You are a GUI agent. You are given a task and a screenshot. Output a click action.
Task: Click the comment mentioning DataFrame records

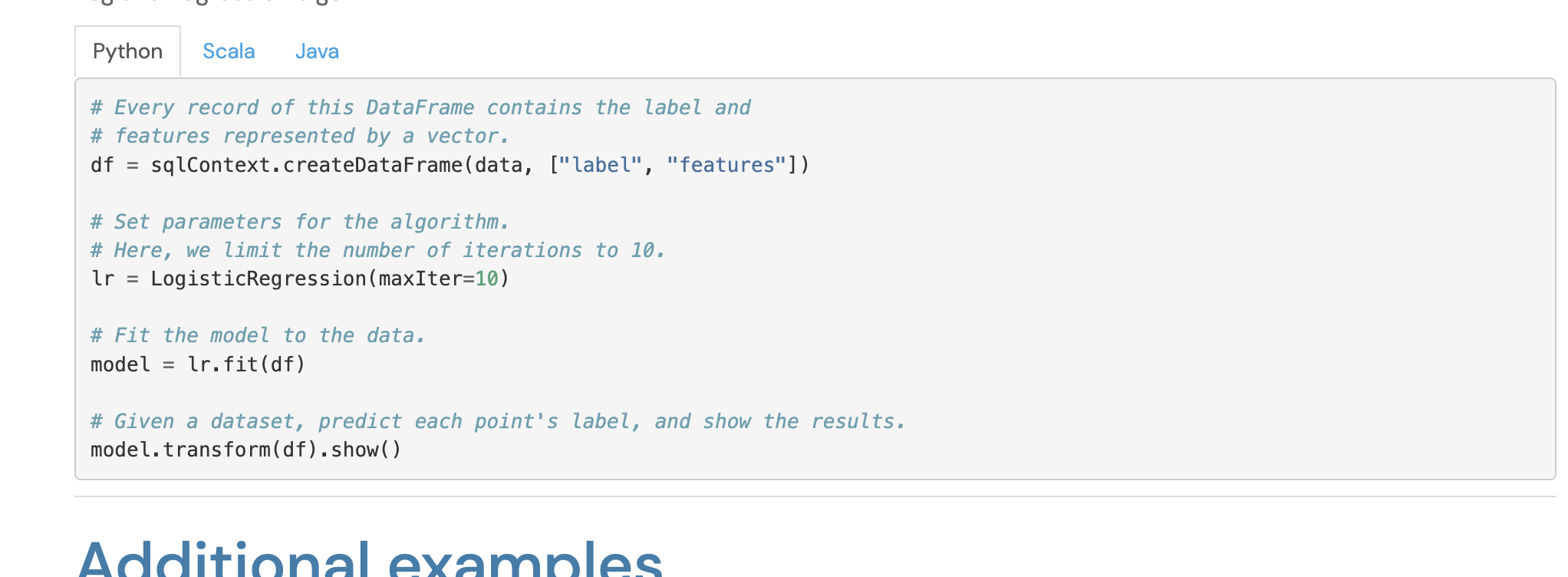tap(420, 107)
